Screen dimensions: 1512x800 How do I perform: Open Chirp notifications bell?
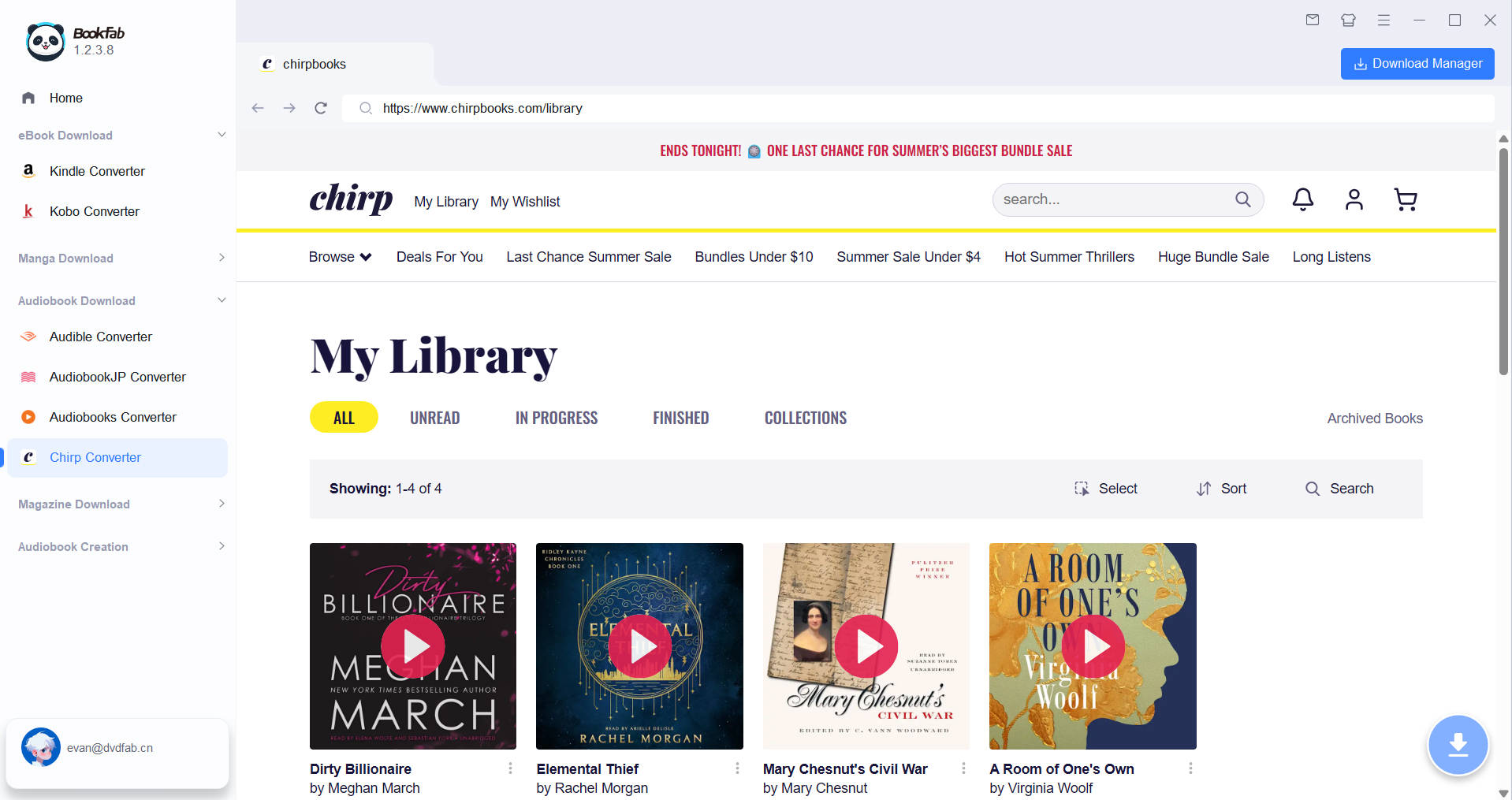pos(1303,199)
